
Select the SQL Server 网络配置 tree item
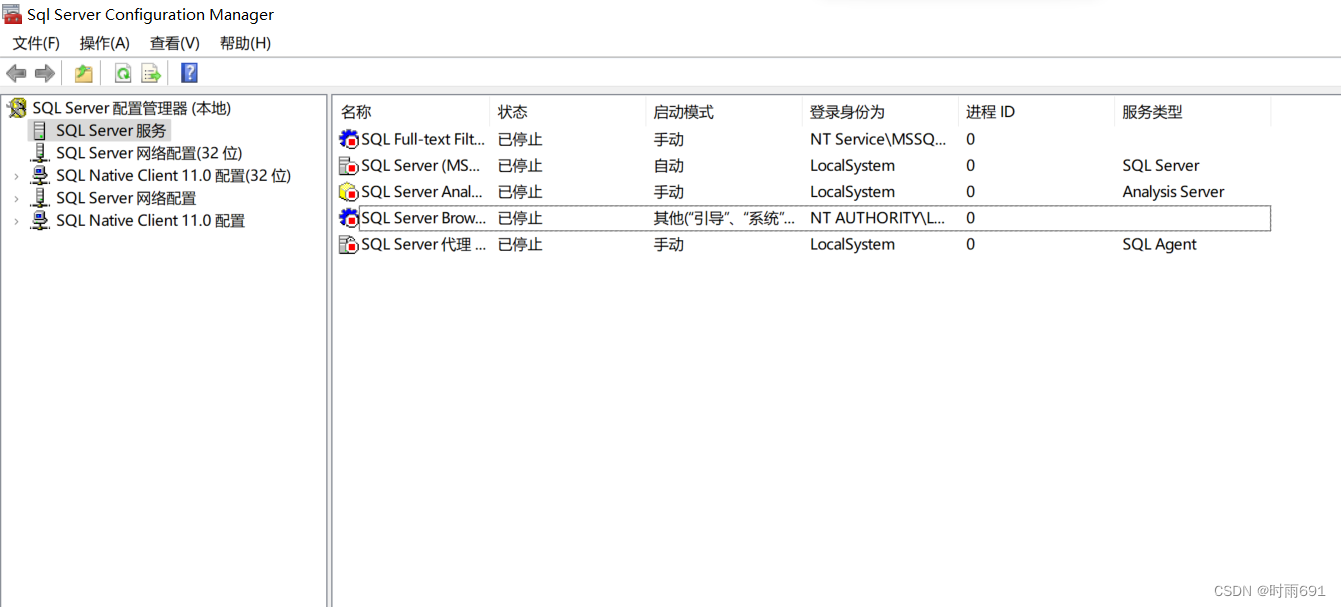126,198
